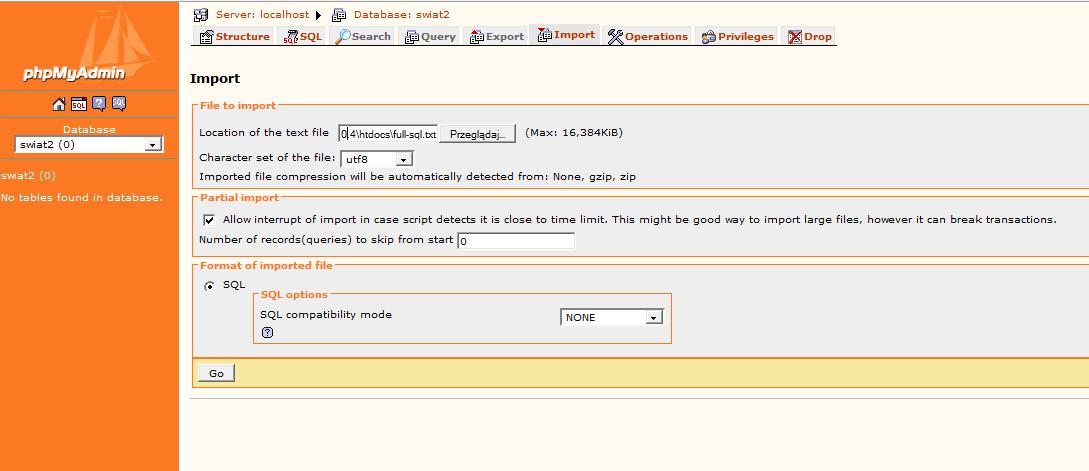The width and height of the screenshot is (1089, 471).
Task: Click the Przeglądaj browse button
Action: pos(477,133)
